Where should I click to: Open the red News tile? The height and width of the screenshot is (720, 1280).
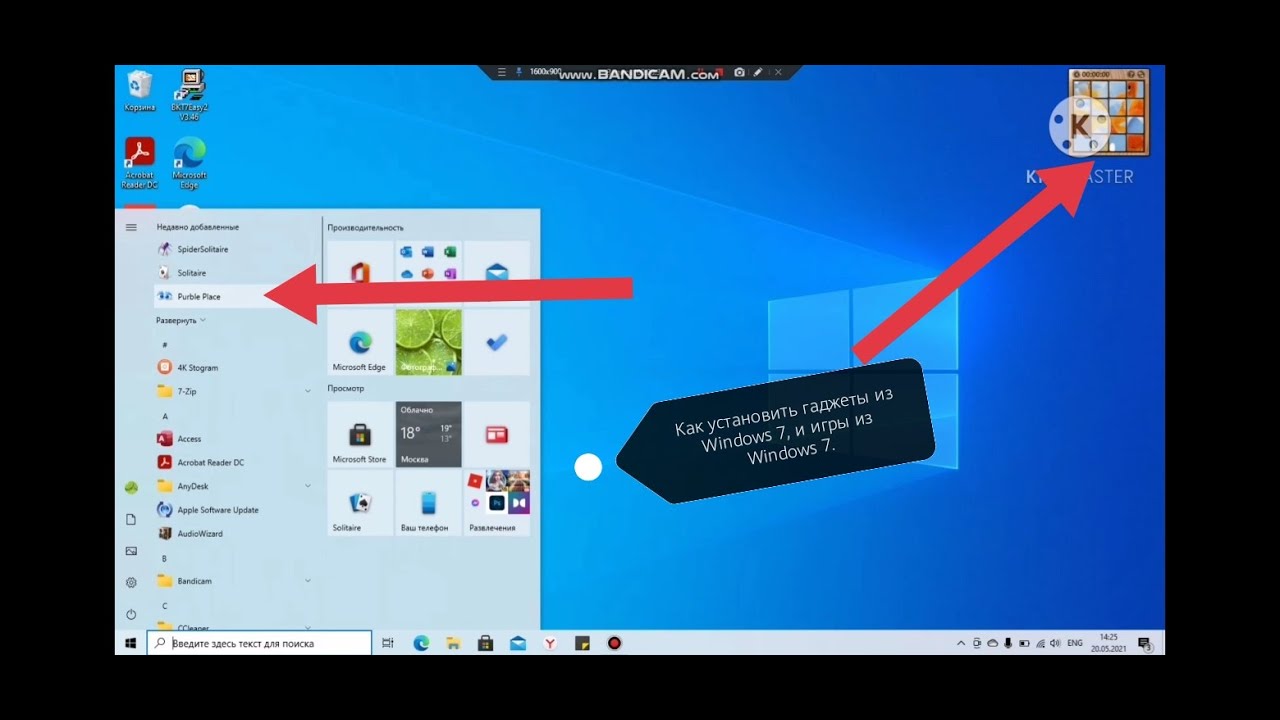coord(496,434)
